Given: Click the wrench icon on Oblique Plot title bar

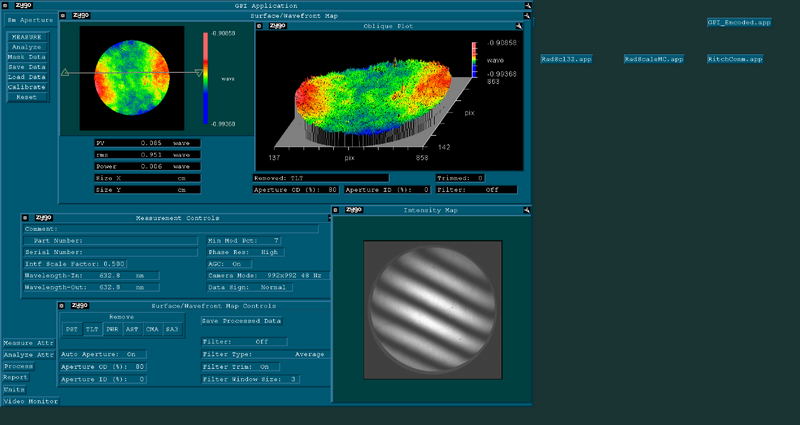Looking at the screenshot, I should (519, 26).
